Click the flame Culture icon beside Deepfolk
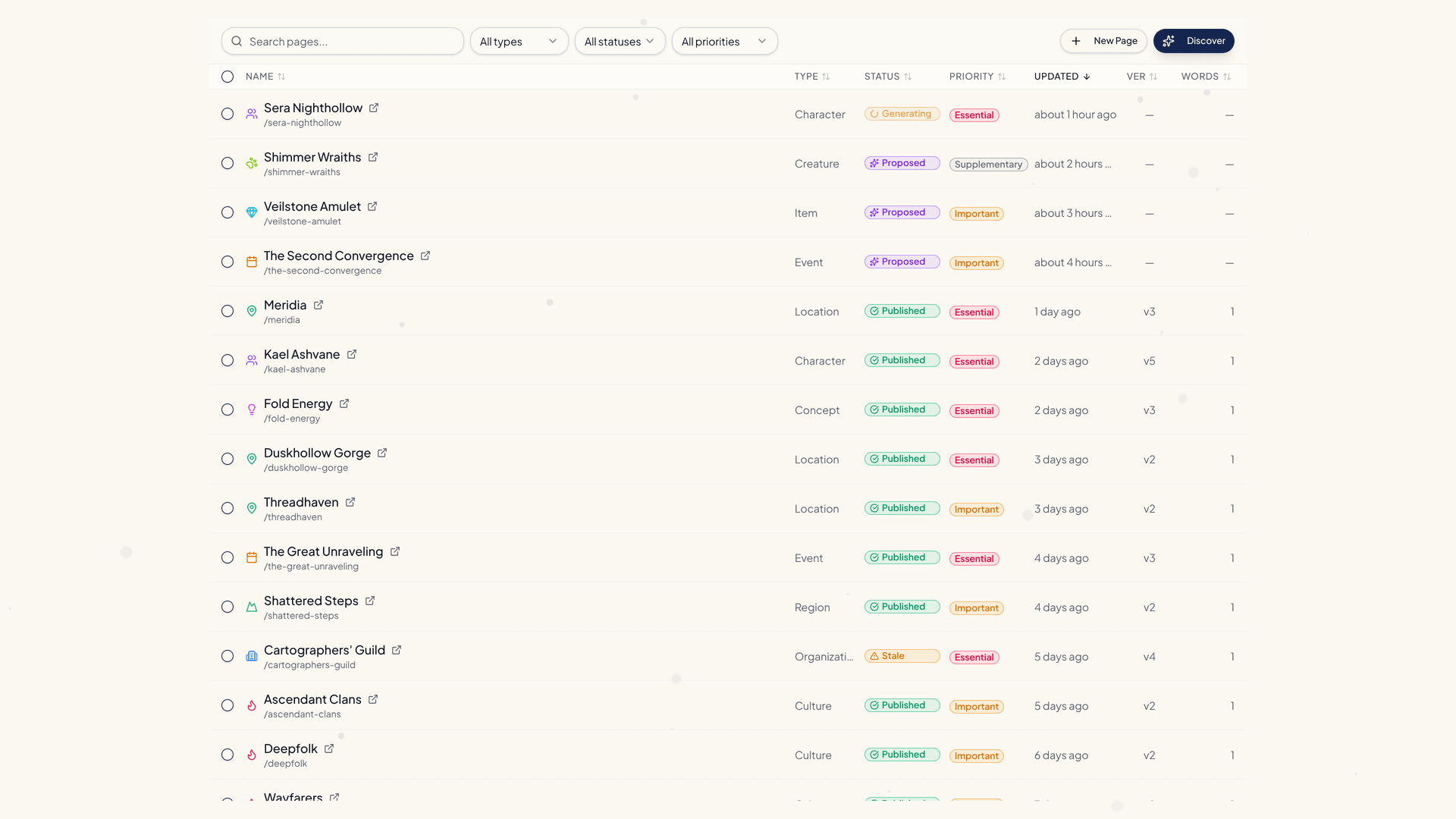 (251, 755)
